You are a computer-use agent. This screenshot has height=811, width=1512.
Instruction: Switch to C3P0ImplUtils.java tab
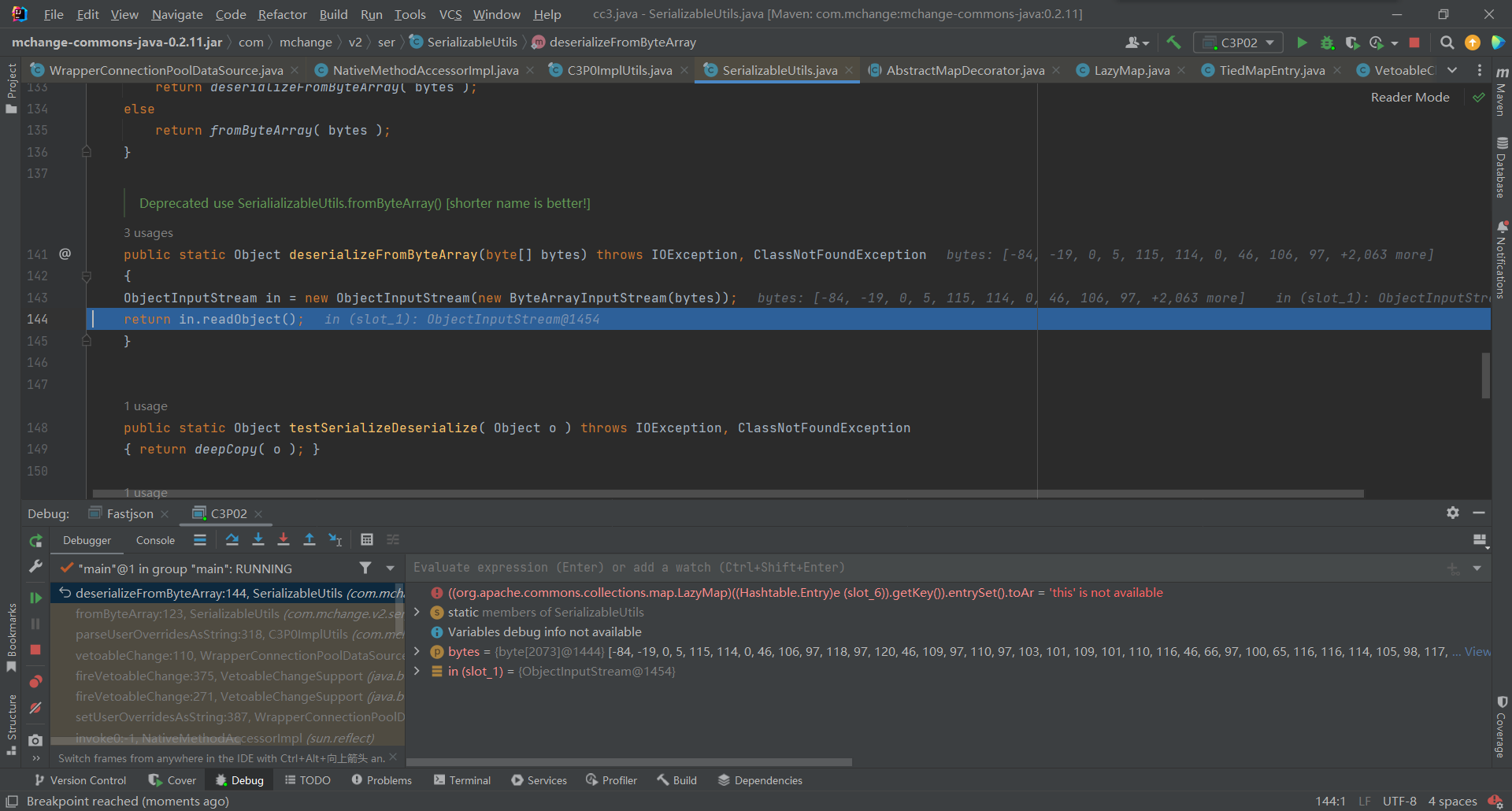point(620,70)
